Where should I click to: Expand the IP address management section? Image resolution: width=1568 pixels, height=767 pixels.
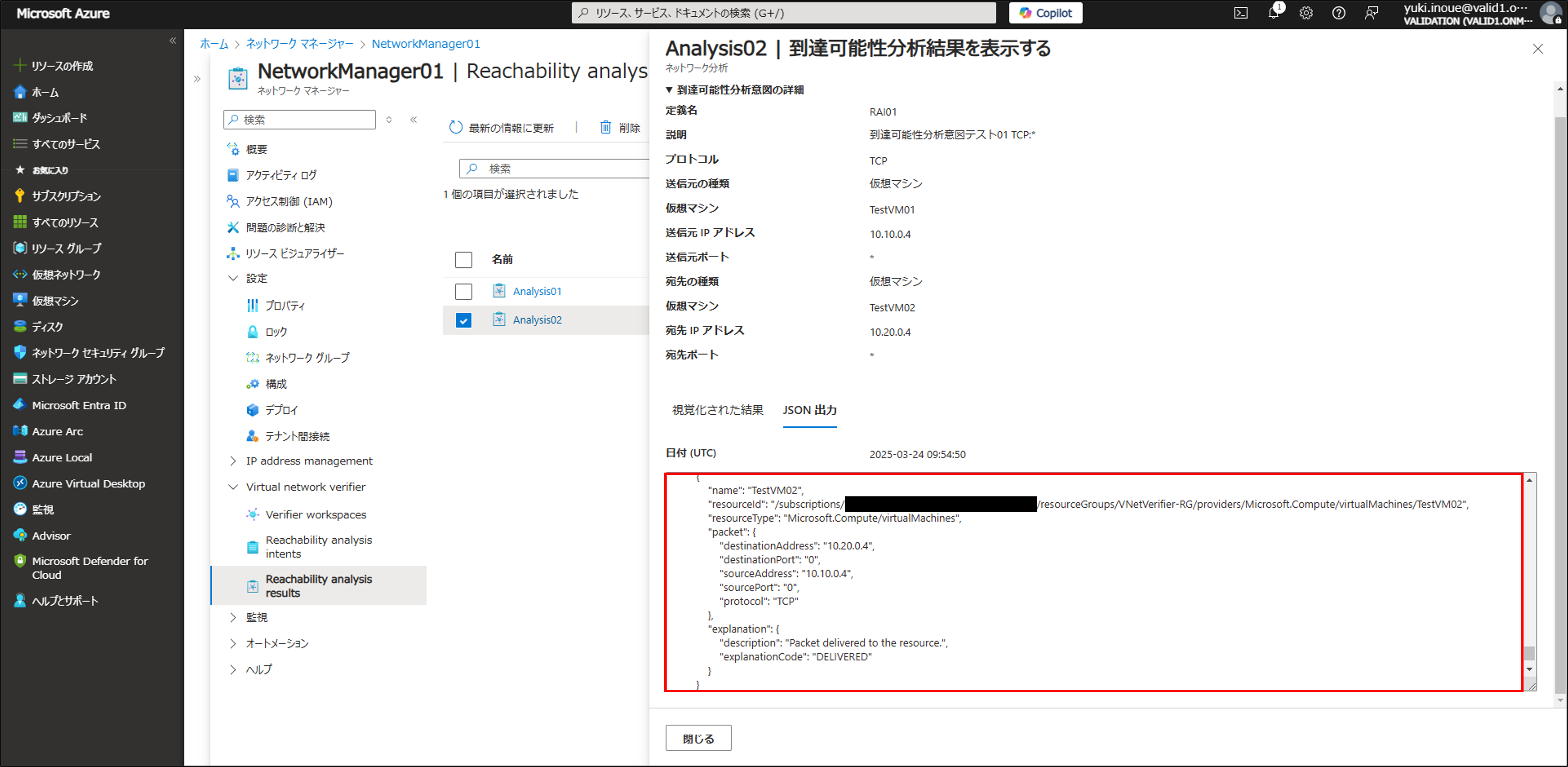(x=233, y=461)
